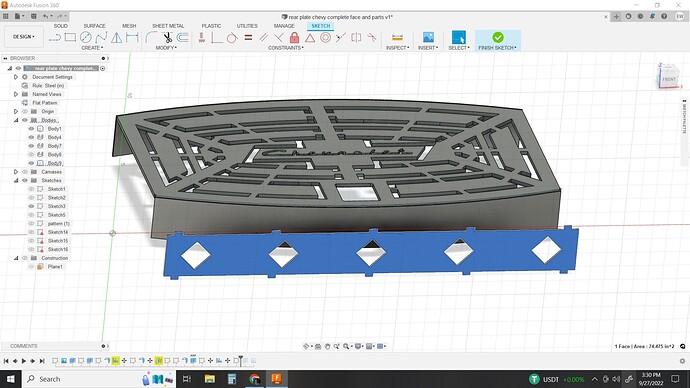The height and width of the screenshot is (388, 690).
Task: Select the Trim scissors tool
Action: [x=167, y=37]
